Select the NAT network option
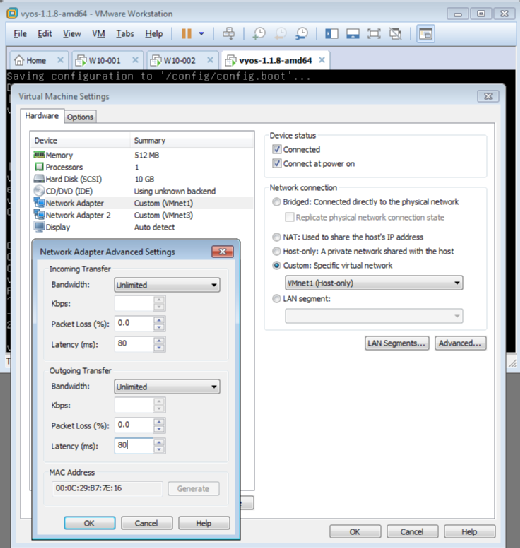This screenshot has height=548, width=520. tap(276, 237)
